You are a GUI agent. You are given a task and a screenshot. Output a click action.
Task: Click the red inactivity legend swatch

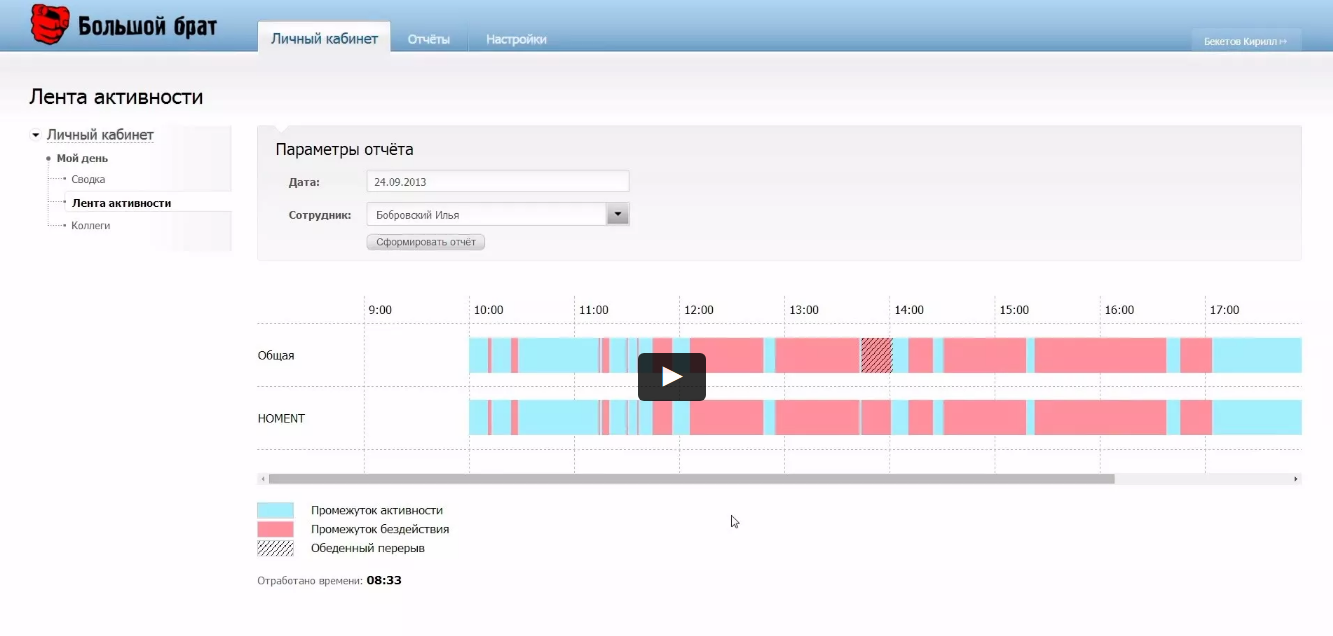(275, 529)
